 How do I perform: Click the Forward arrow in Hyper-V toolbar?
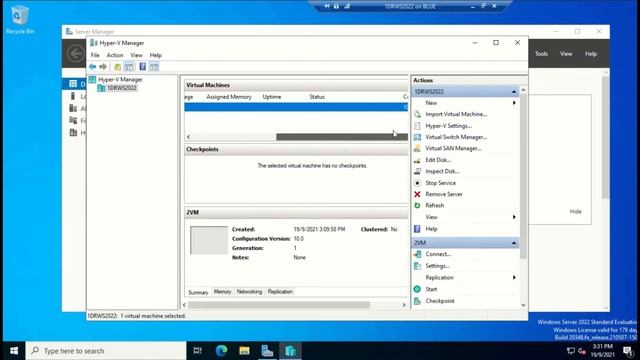point(103,67)
